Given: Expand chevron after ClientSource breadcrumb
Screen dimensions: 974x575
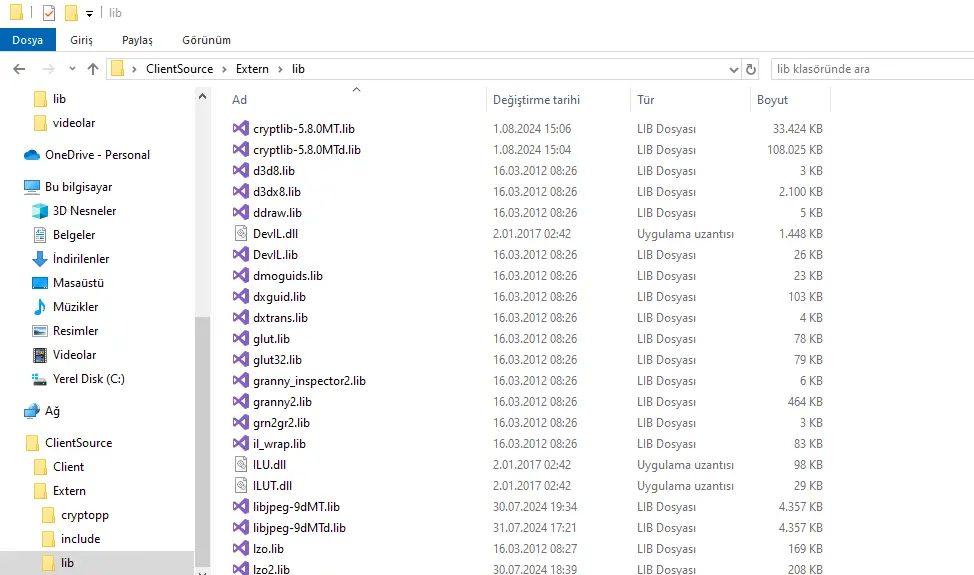Looking at the screenshot, I should pyautogui.click(x=224, y=69).
